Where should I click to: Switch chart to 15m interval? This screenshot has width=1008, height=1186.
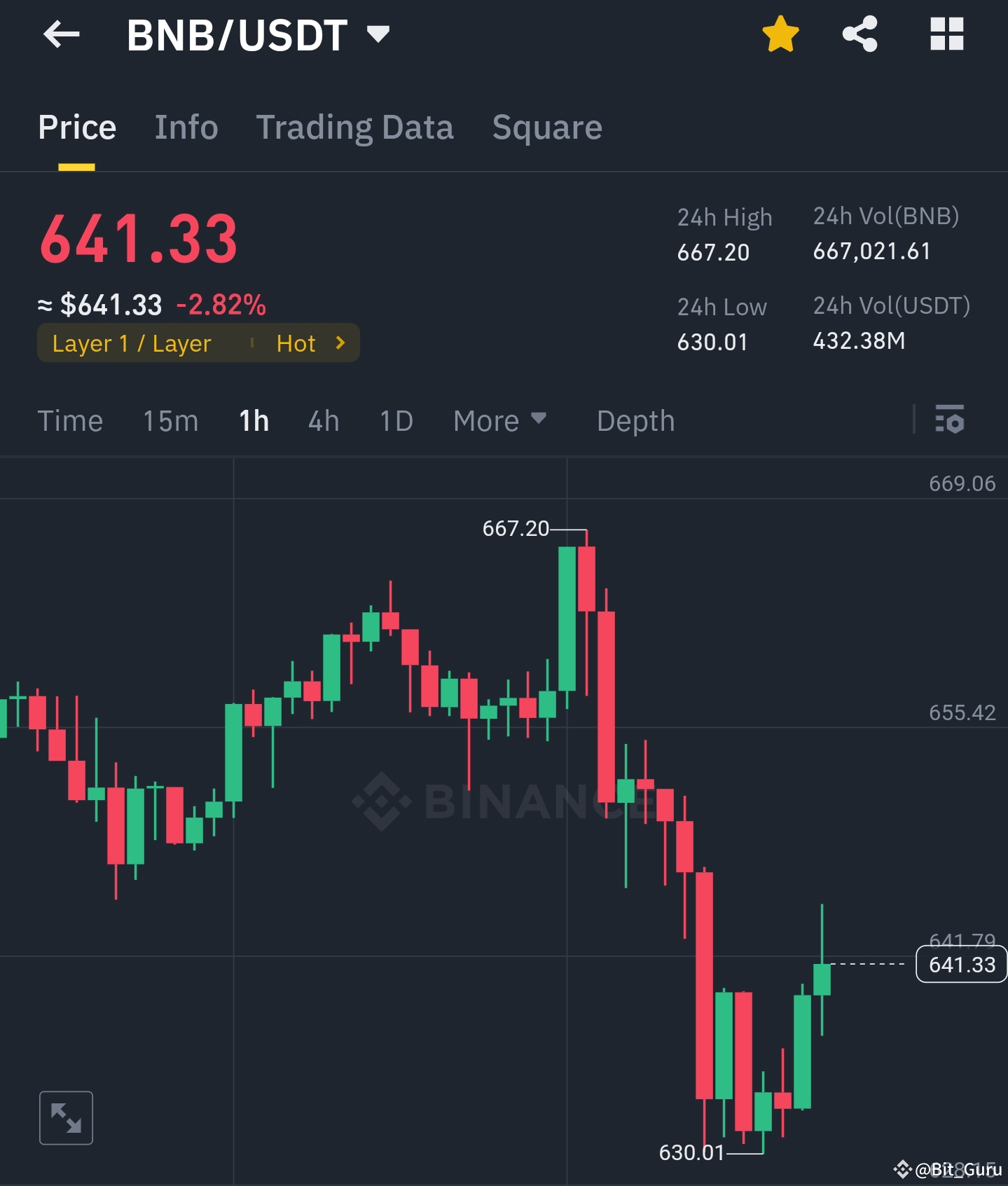coord(170,420)
